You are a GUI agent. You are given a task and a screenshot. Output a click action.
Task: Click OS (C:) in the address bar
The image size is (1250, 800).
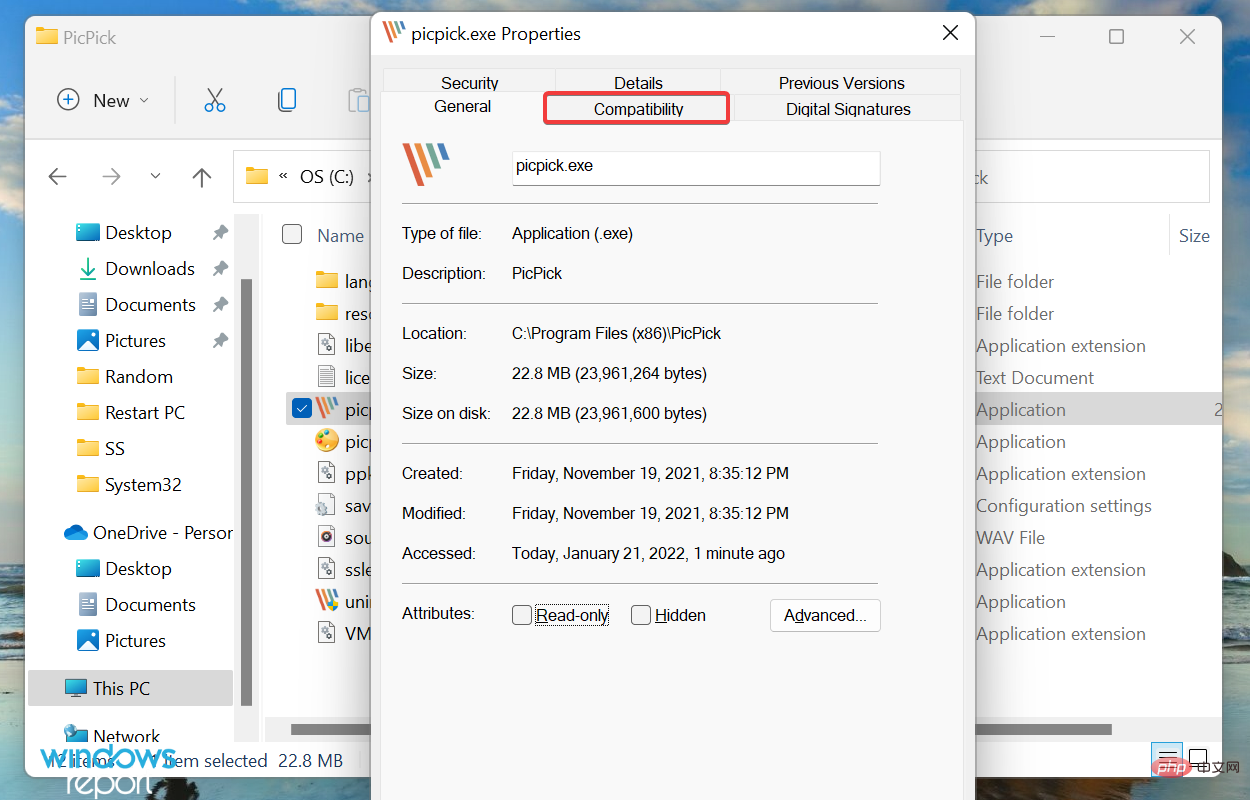[327, 177]
